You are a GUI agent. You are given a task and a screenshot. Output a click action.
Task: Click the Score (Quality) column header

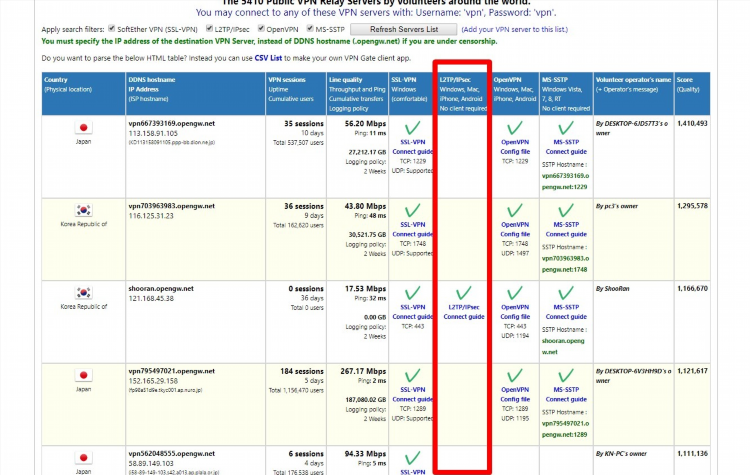click(x=692, y=94)
